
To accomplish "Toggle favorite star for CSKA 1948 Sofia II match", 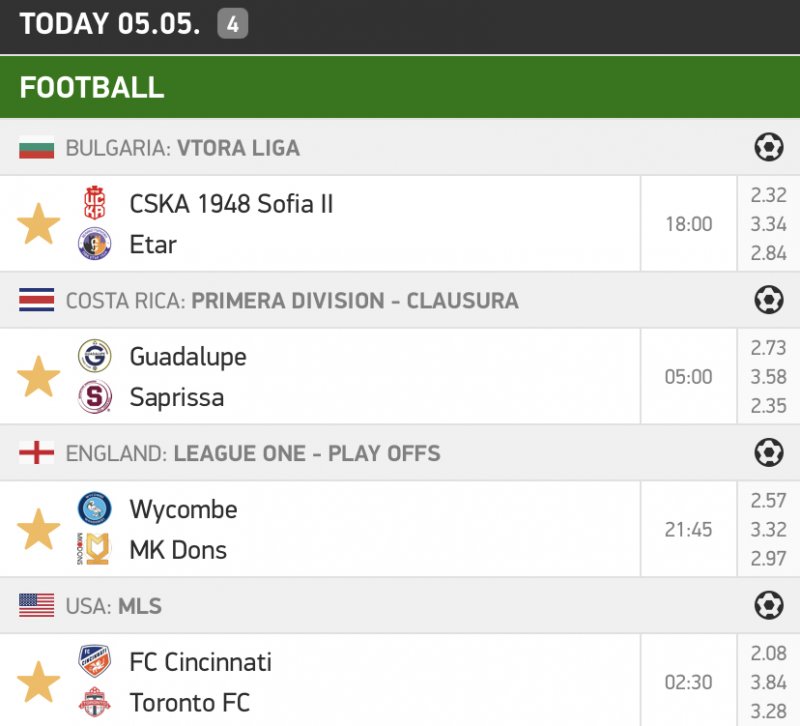I will [39, 224].
